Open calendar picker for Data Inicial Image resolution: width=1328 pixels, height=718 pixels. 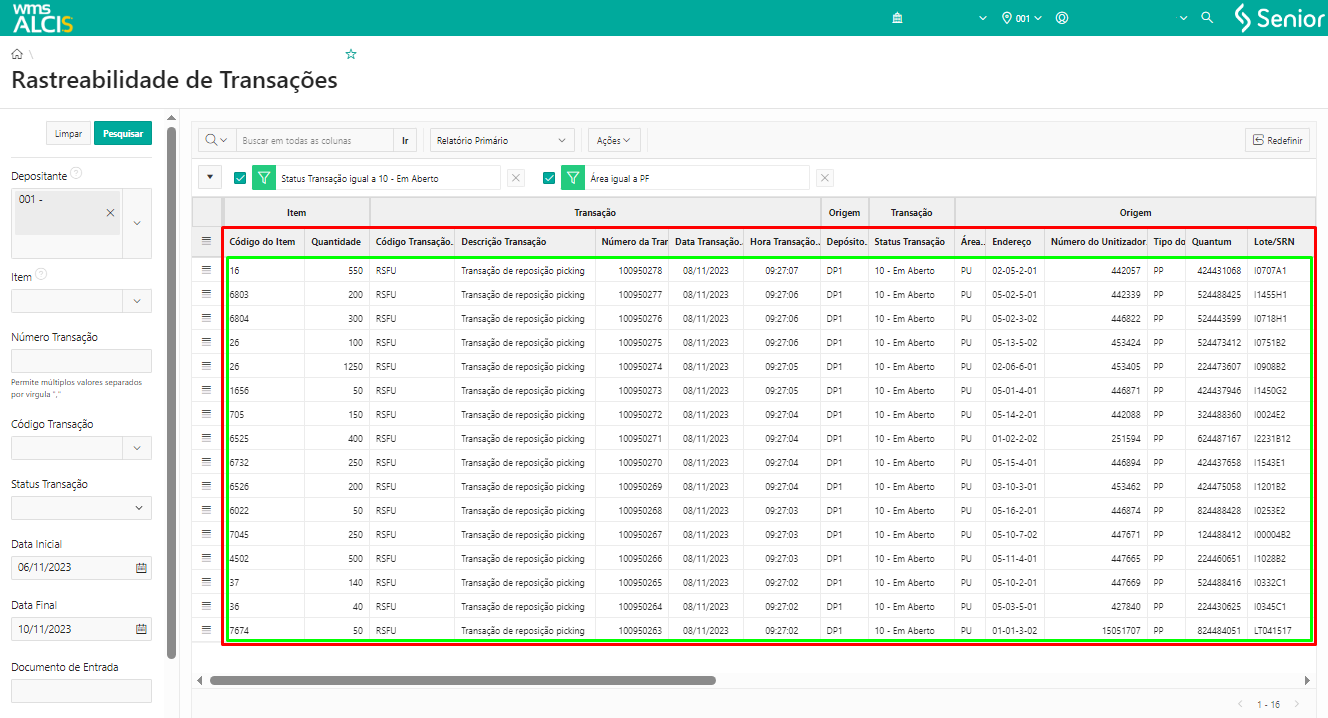point(141,568)
